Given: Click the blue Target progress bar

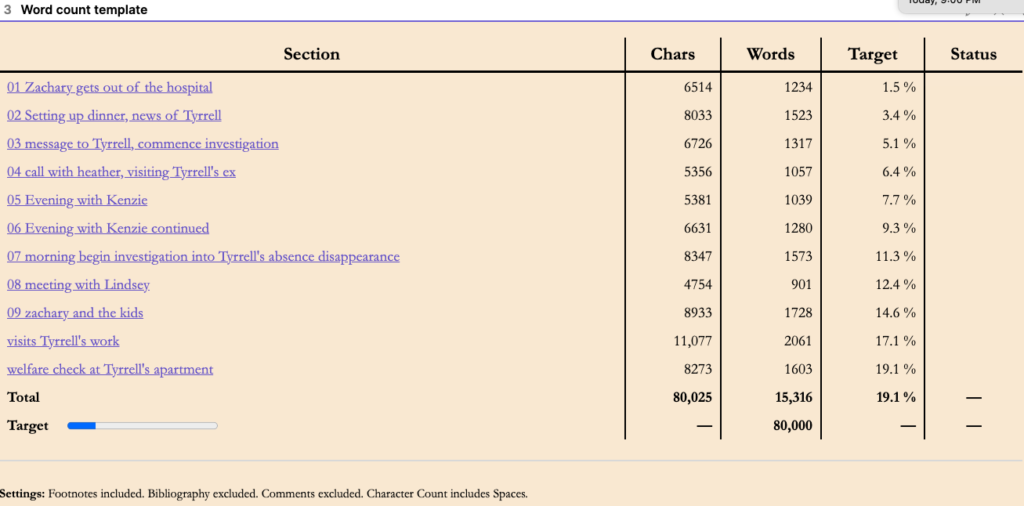Looking at the screenshot, I should (x=142, y=426).
